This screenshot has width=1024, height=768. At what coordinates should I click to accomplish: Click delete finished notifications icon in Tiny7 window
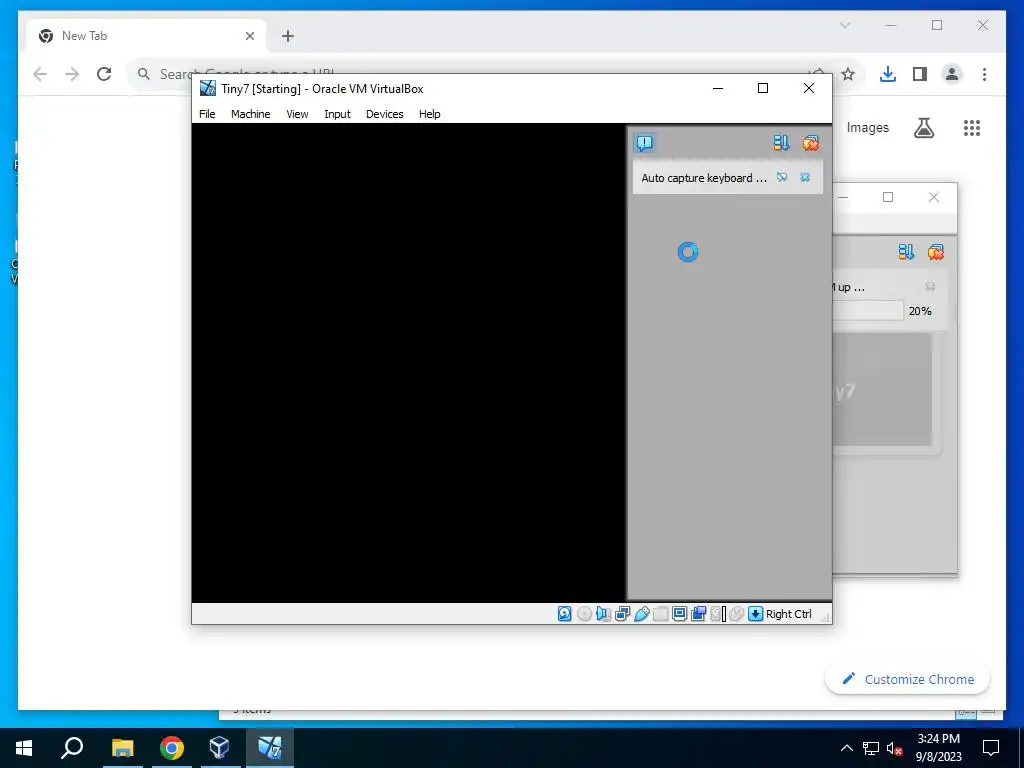point(810,143)
